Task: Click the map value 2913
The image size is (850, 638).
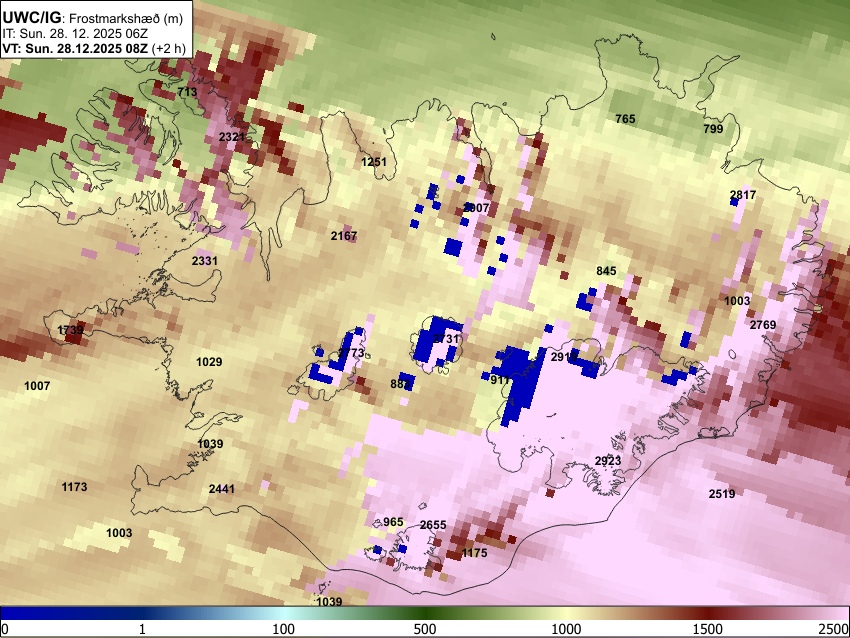Action: point(564,357)
